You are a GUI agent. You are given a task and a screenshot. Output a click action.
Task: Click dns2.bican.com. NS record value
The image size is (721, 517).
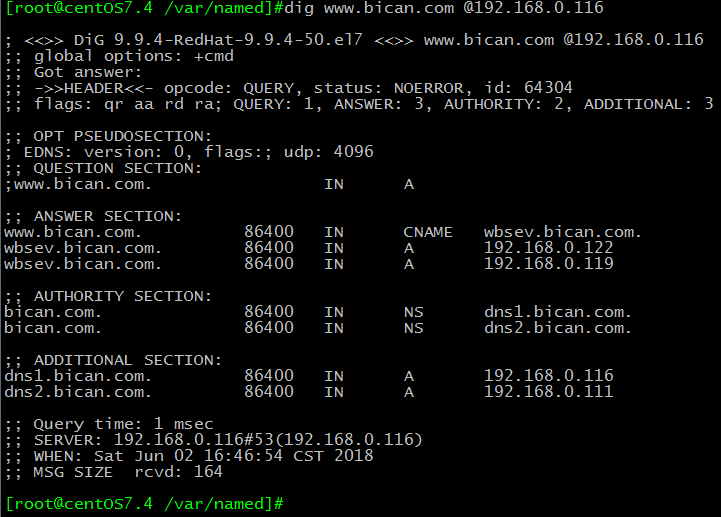558,328
